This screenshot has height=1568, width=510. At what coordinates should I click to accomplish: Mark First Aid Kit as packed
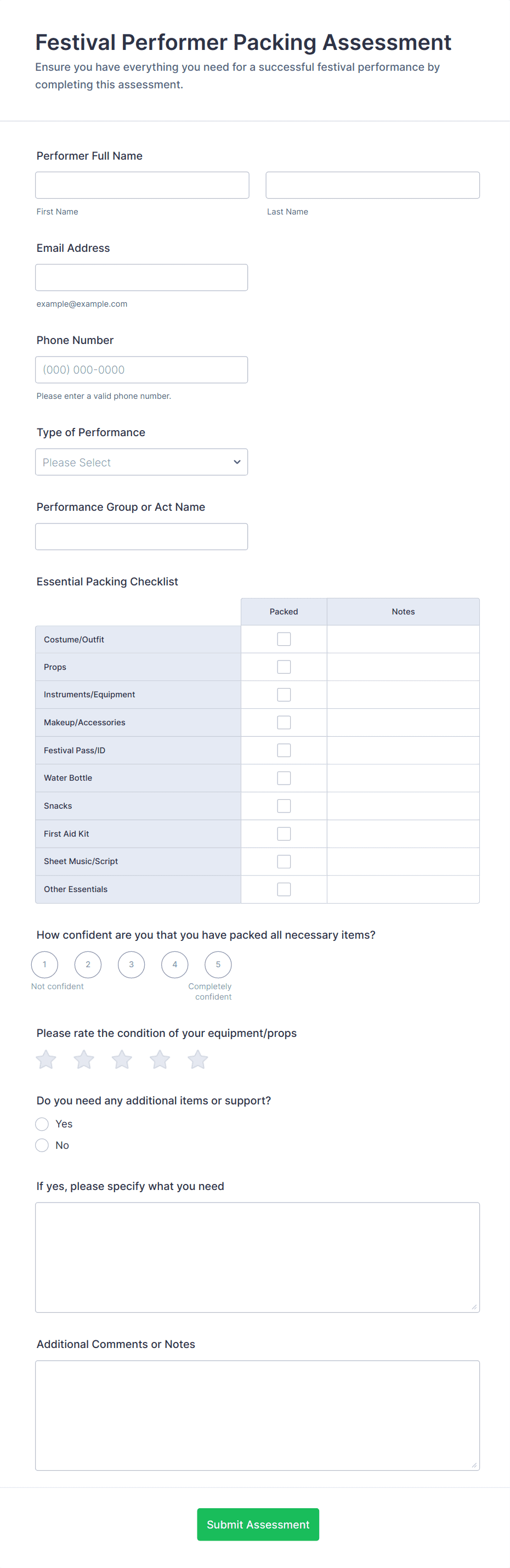coord(284,834)
